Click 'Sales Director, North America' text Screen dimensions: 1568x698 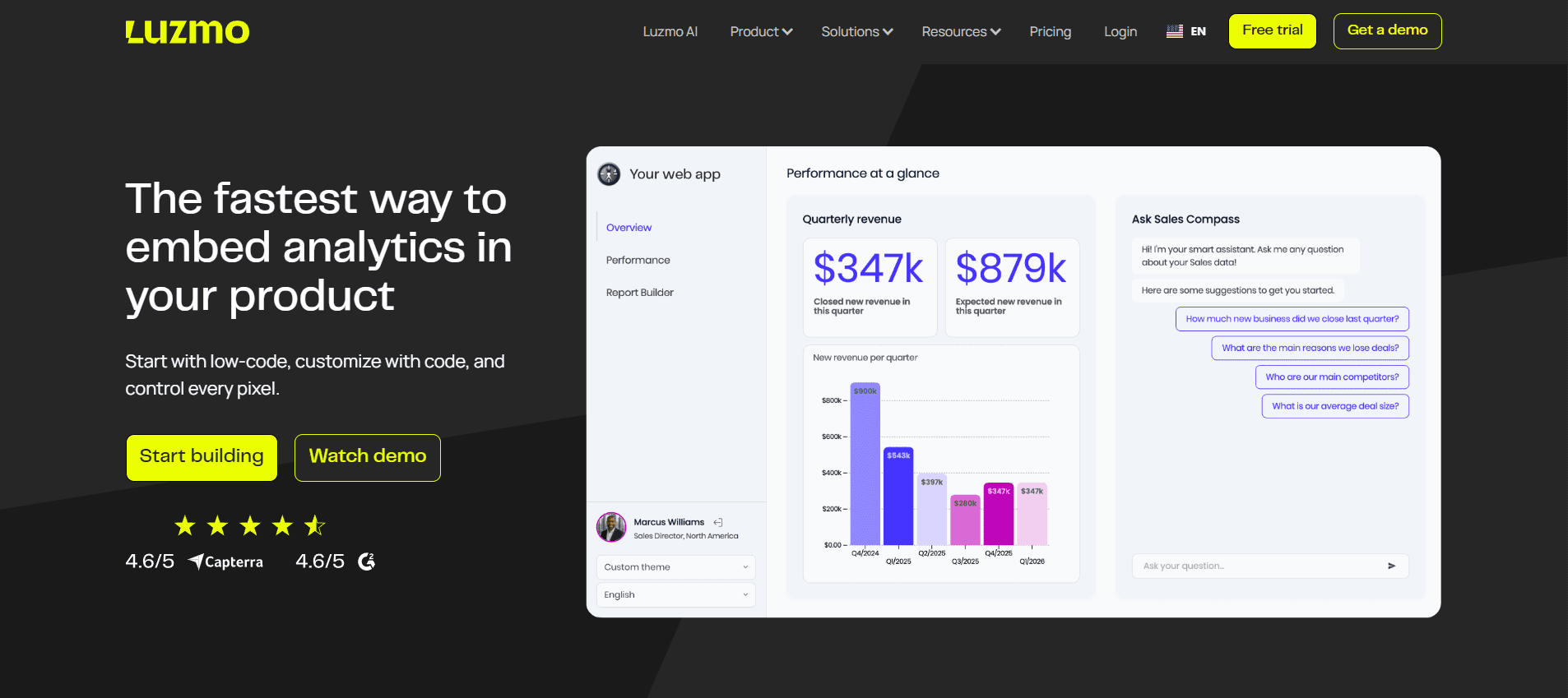tap(685, 536)
